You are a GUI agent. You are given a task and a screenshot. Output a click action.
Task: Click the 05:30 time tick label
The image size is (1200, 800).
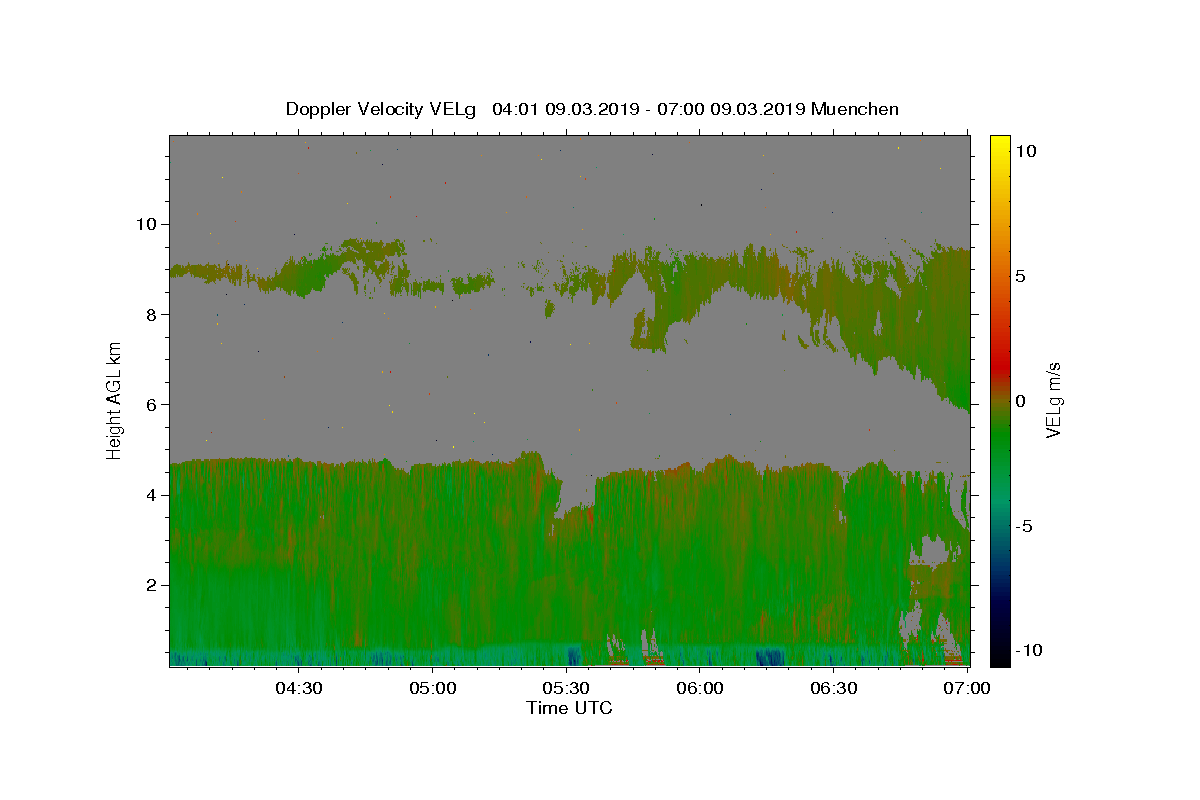pyautogui.click(x=566, y=688)
